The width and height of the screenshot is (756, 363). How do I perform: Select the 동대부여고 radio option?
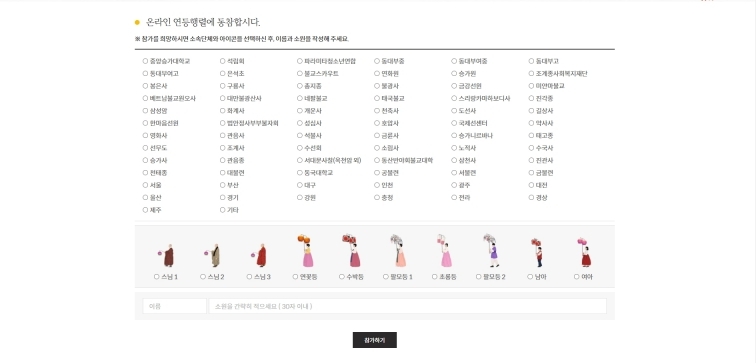tap(145, 74)
